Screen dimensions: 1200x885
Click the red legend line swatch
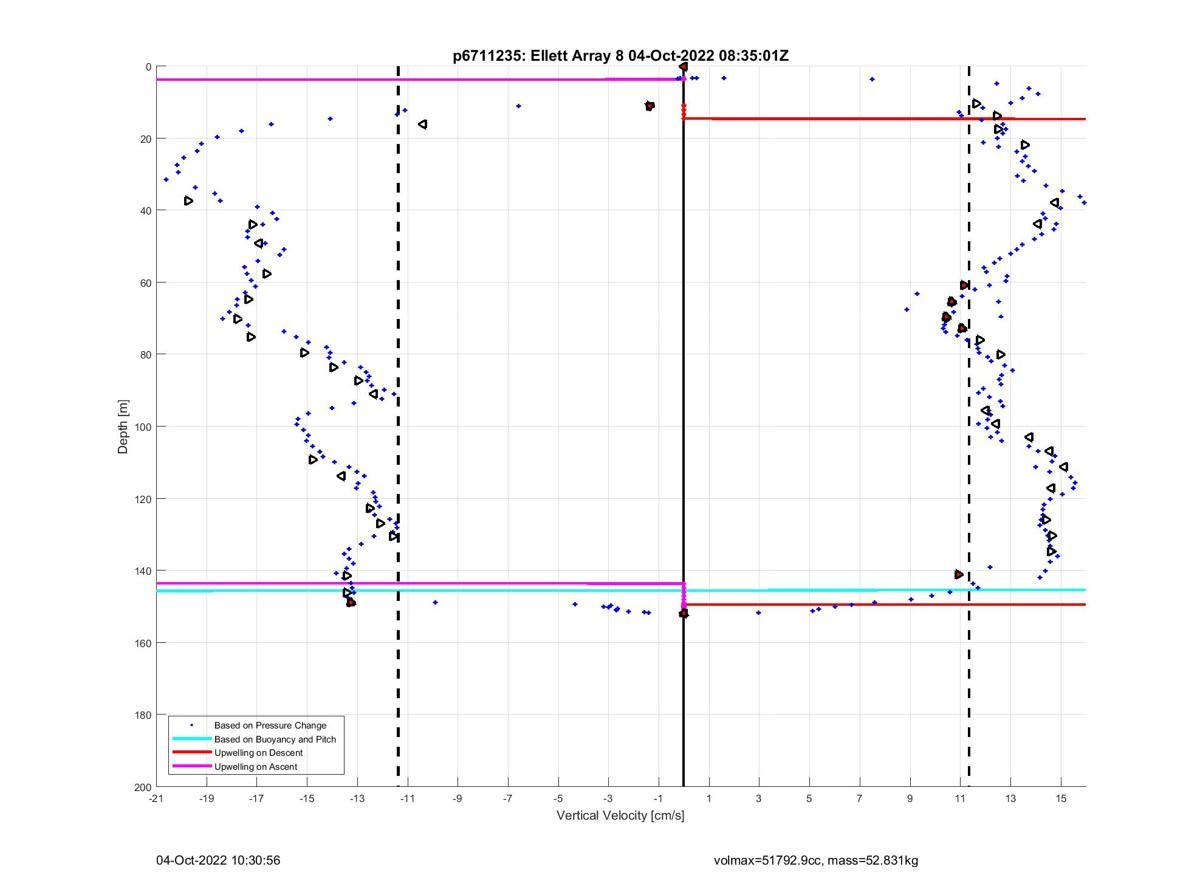tap(192, 753)
